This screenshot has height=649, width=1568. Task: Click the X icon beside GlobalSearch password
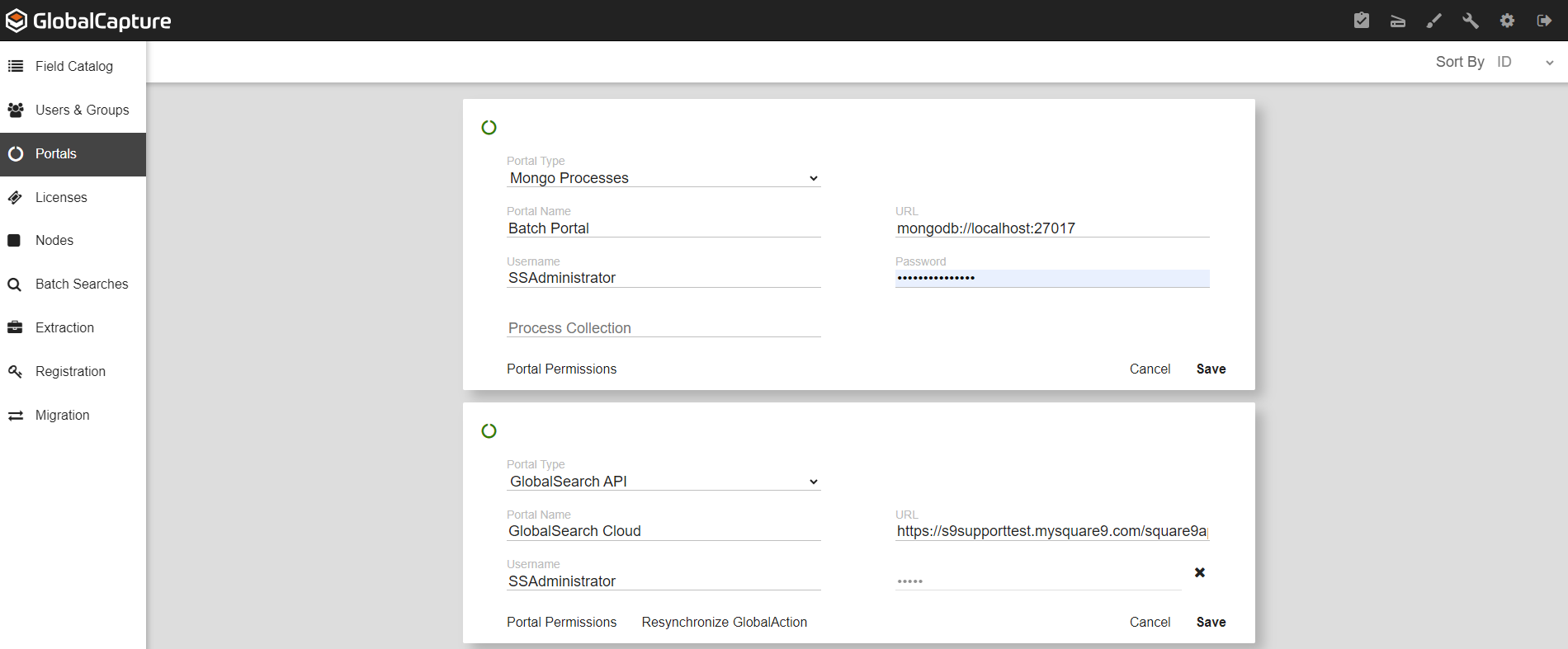pos(1200,572)
